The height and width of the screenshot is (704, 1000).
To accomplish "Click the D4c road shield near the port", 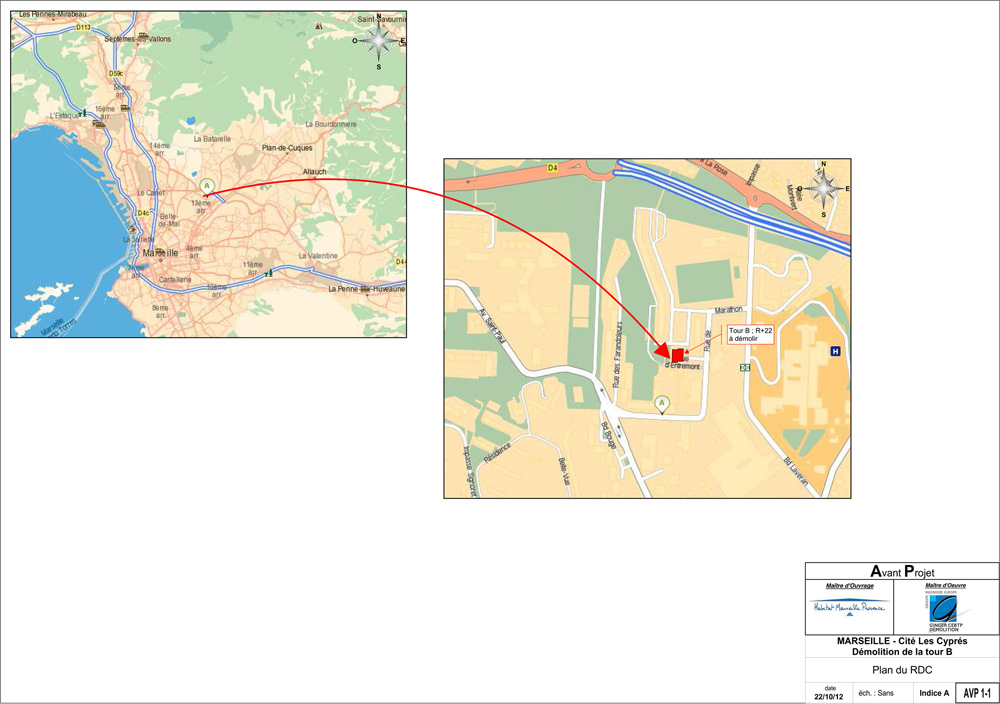I will 143,213.
